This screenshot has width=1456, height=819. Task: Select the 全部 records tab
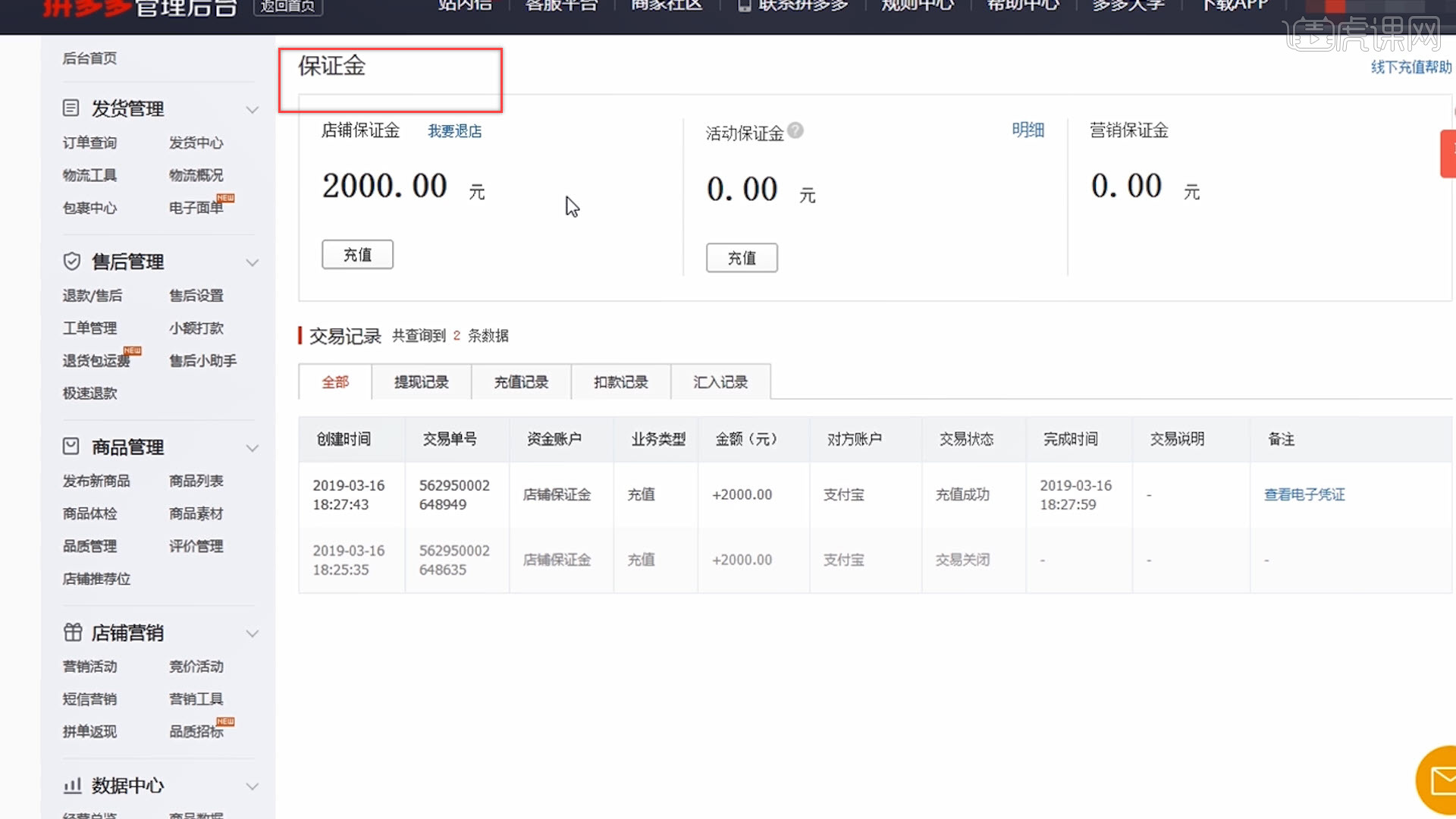(x=335, y=382)
